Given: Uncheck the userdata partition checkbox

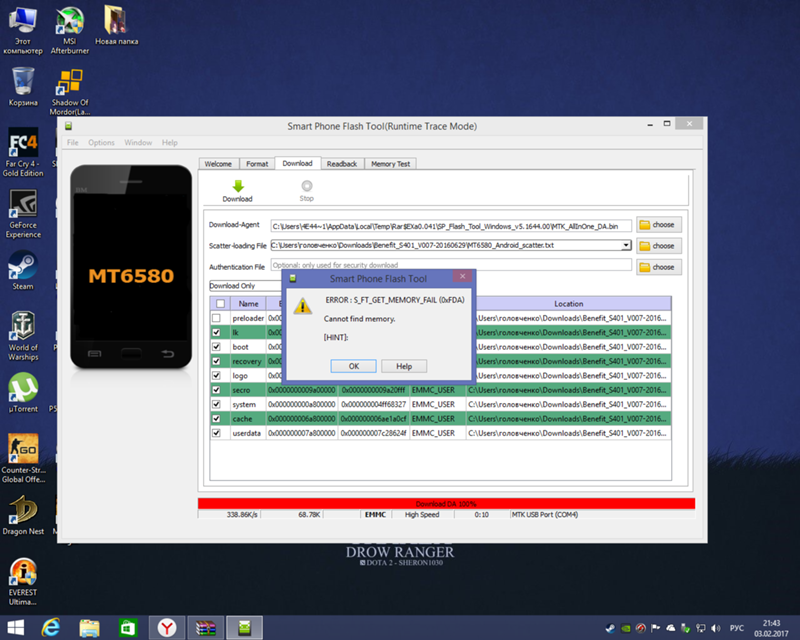Looking at the screenshot, I should [216, 433].
